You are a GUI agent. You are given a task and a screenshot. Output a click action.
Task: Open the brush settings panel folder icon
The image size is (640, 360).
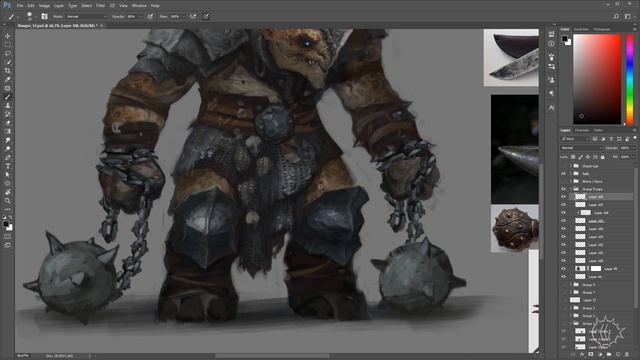click(44, 16)
